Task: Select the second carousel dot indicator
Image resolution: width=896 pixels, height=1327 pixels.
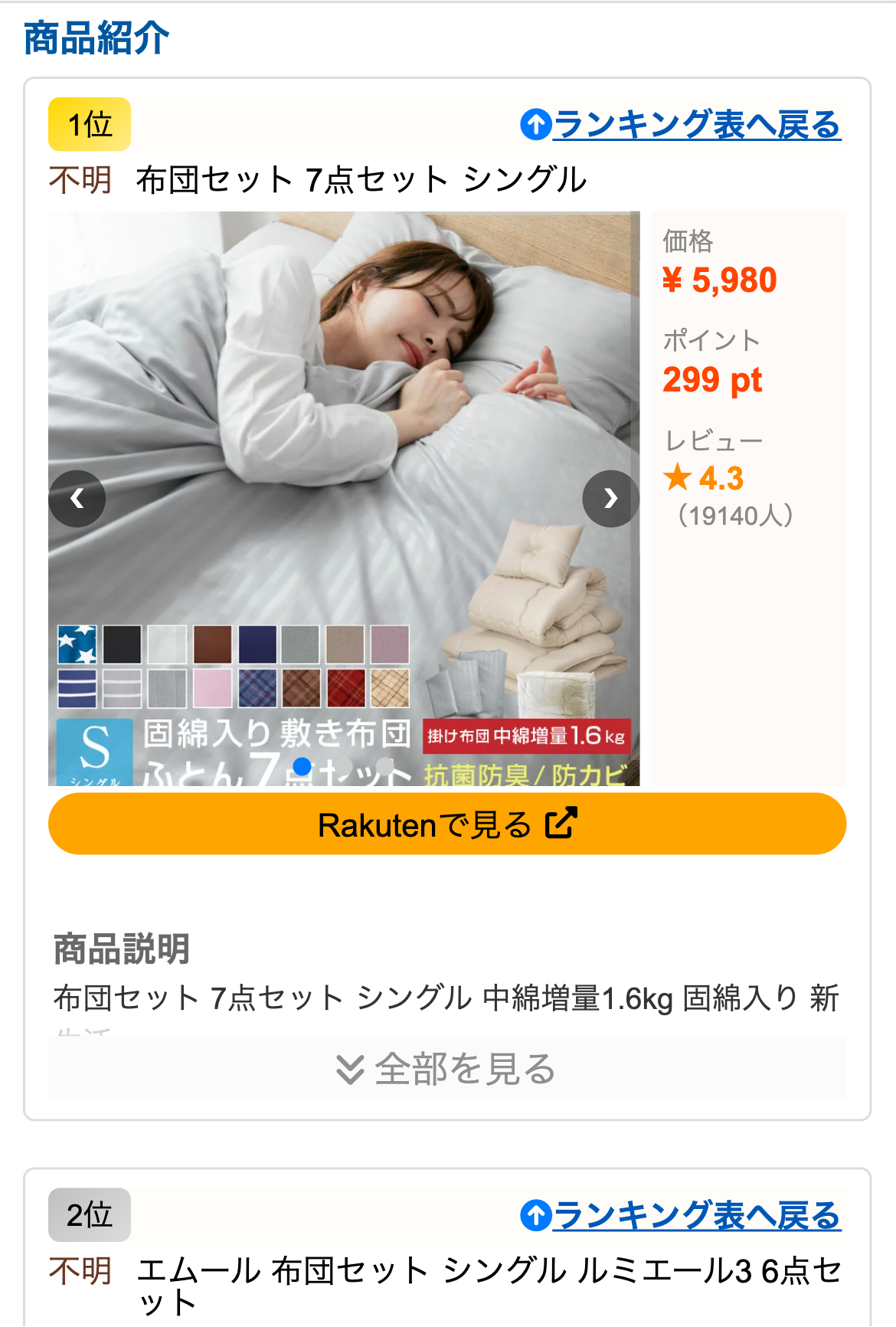Action: 344,766
